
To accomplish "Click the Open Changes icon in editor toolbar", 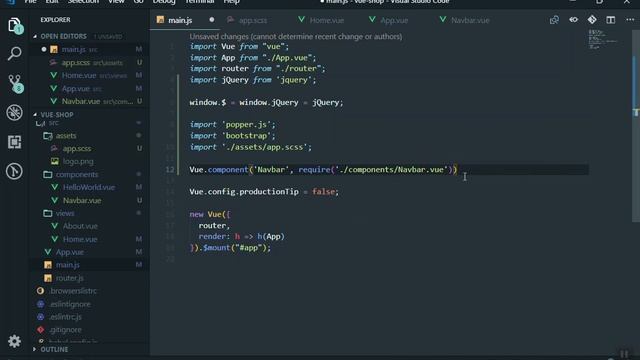I will click(x=554, y=20).
